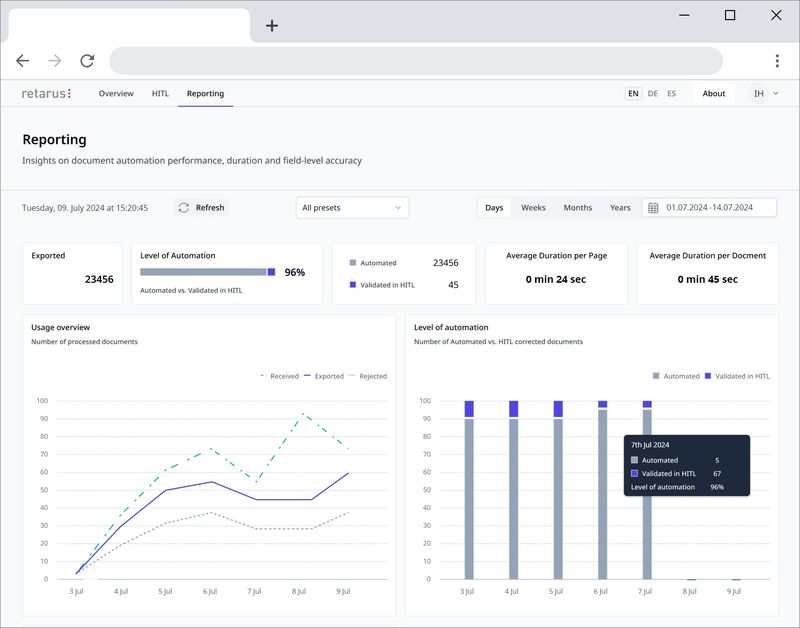Click the 5 Jul bar in automation chart
Screen dimensions: 800x628
(x=558, y=490)
